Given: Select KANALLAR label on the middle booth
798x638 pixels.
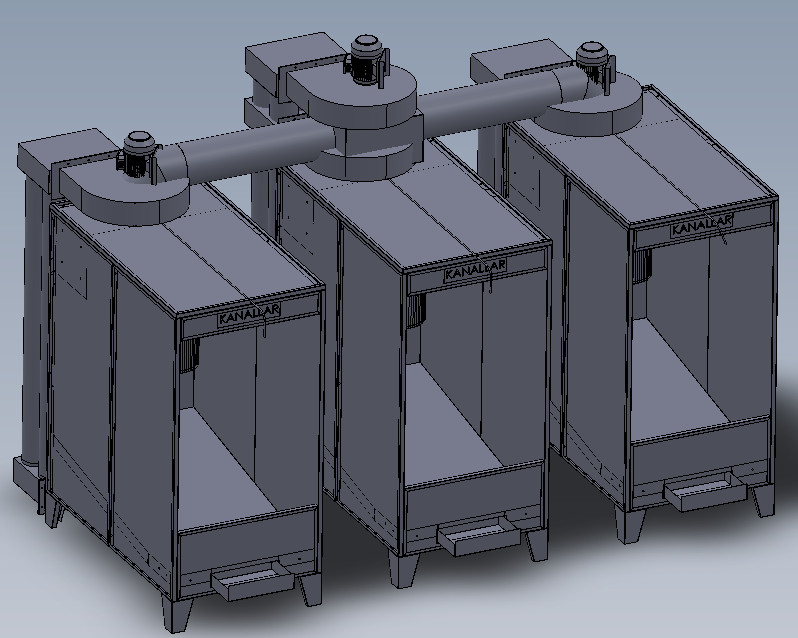Looking at the screenshot, I should (475, 271).
